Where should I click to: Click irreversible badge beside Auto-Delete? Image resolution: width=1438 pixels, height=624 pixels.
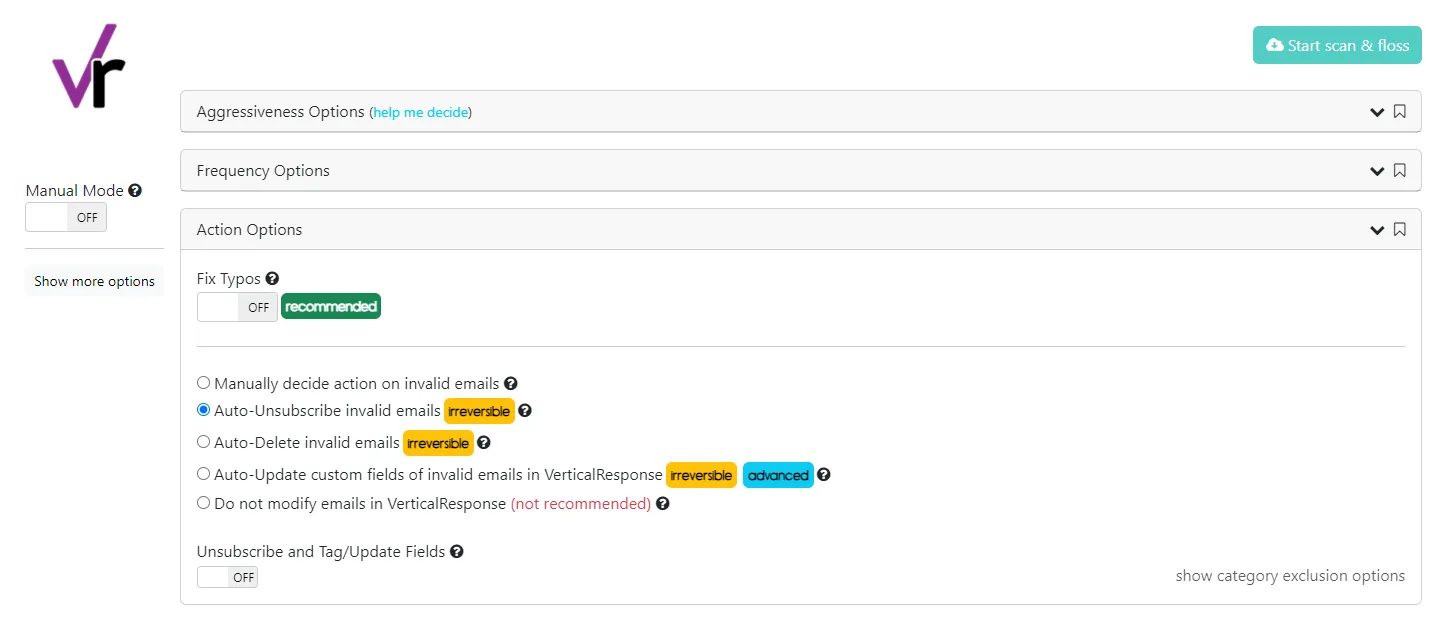pos(438,443)
